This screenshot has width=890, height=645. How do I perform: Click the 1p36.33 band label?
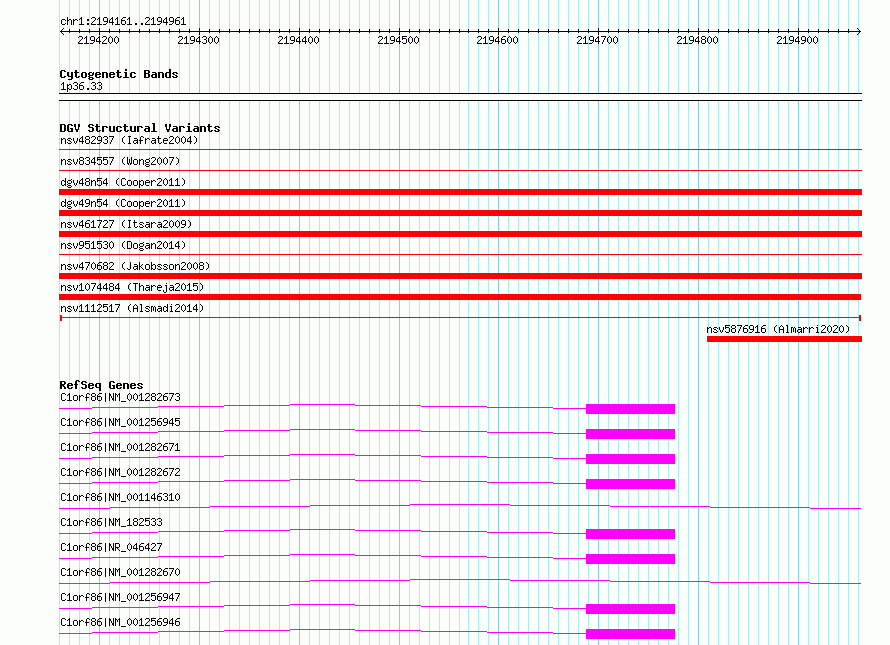point(81,86)
